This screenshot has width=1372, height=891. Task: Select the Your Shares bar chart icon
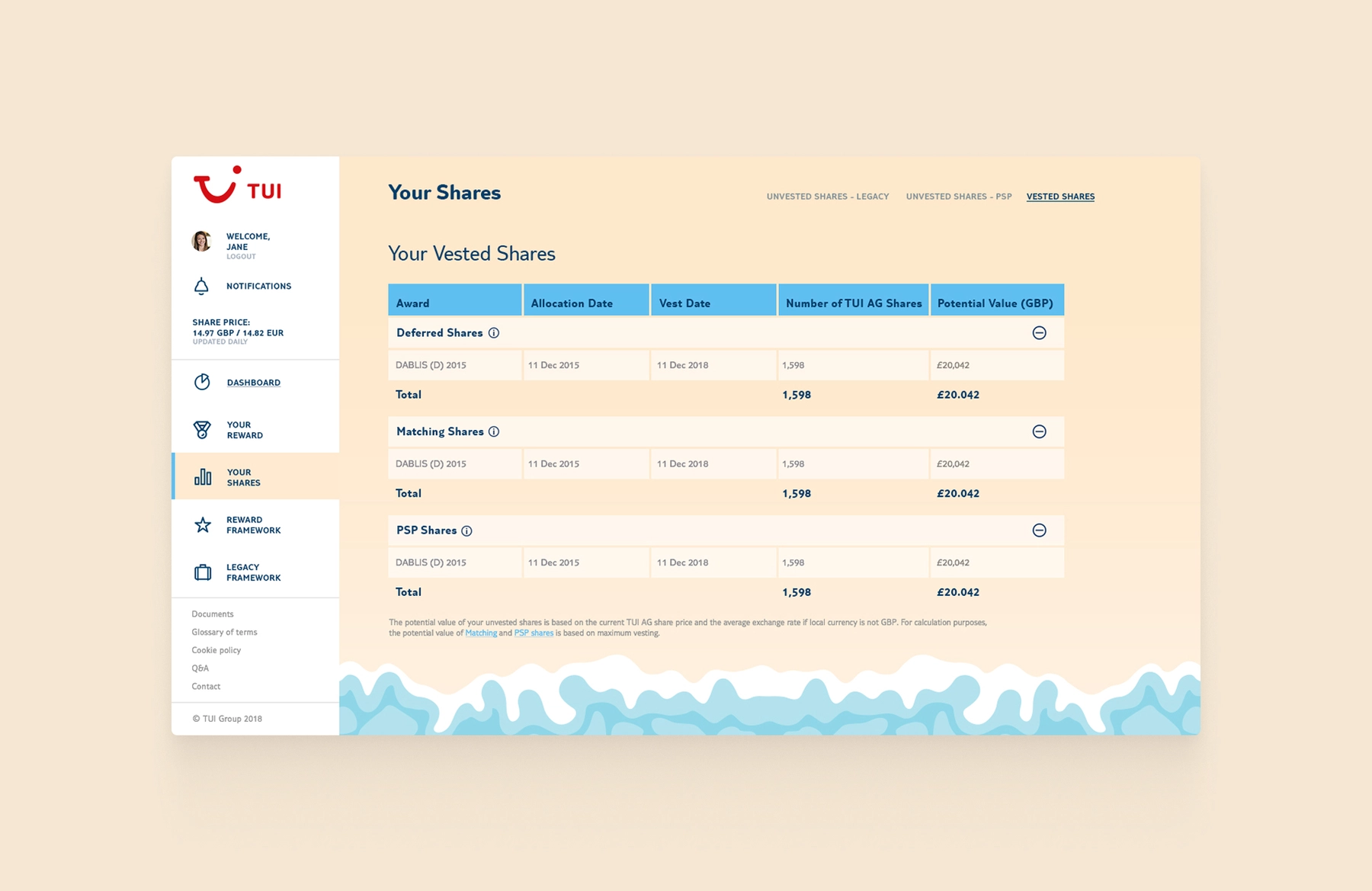tap(201, 477)
